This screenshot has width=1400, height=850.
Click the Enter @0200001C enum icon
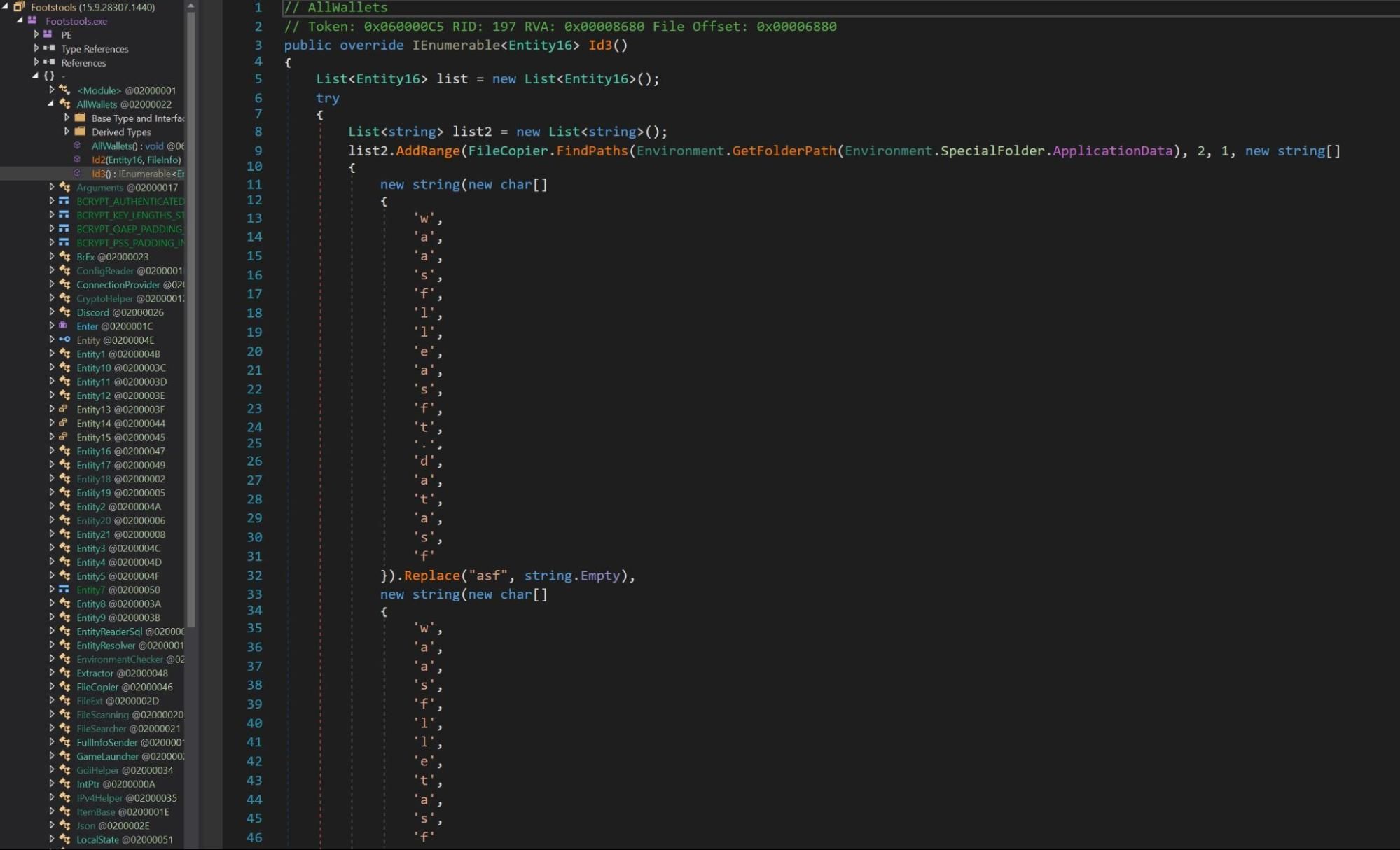pos(64,326)
